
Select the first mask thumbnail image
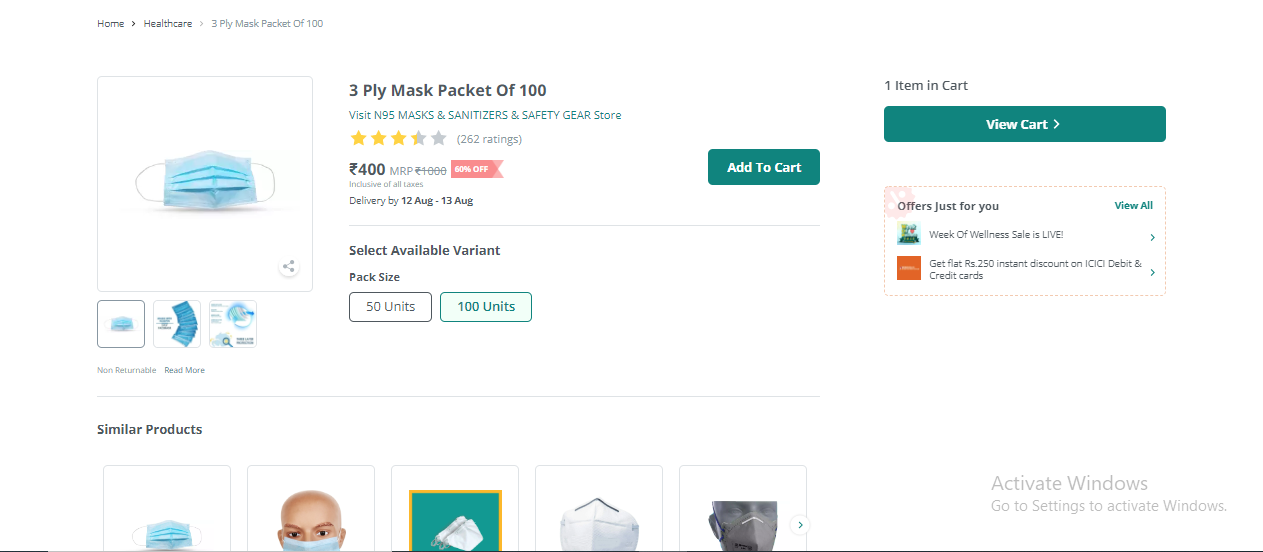click(x=121, y=324)
